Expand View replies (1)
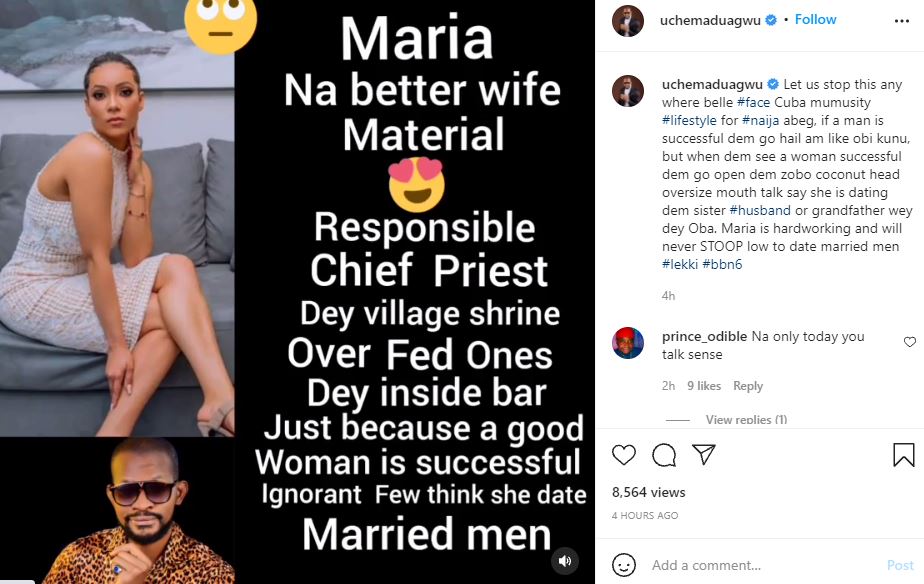The width and height of the screenshot is (924, 584). pos(746,420)
